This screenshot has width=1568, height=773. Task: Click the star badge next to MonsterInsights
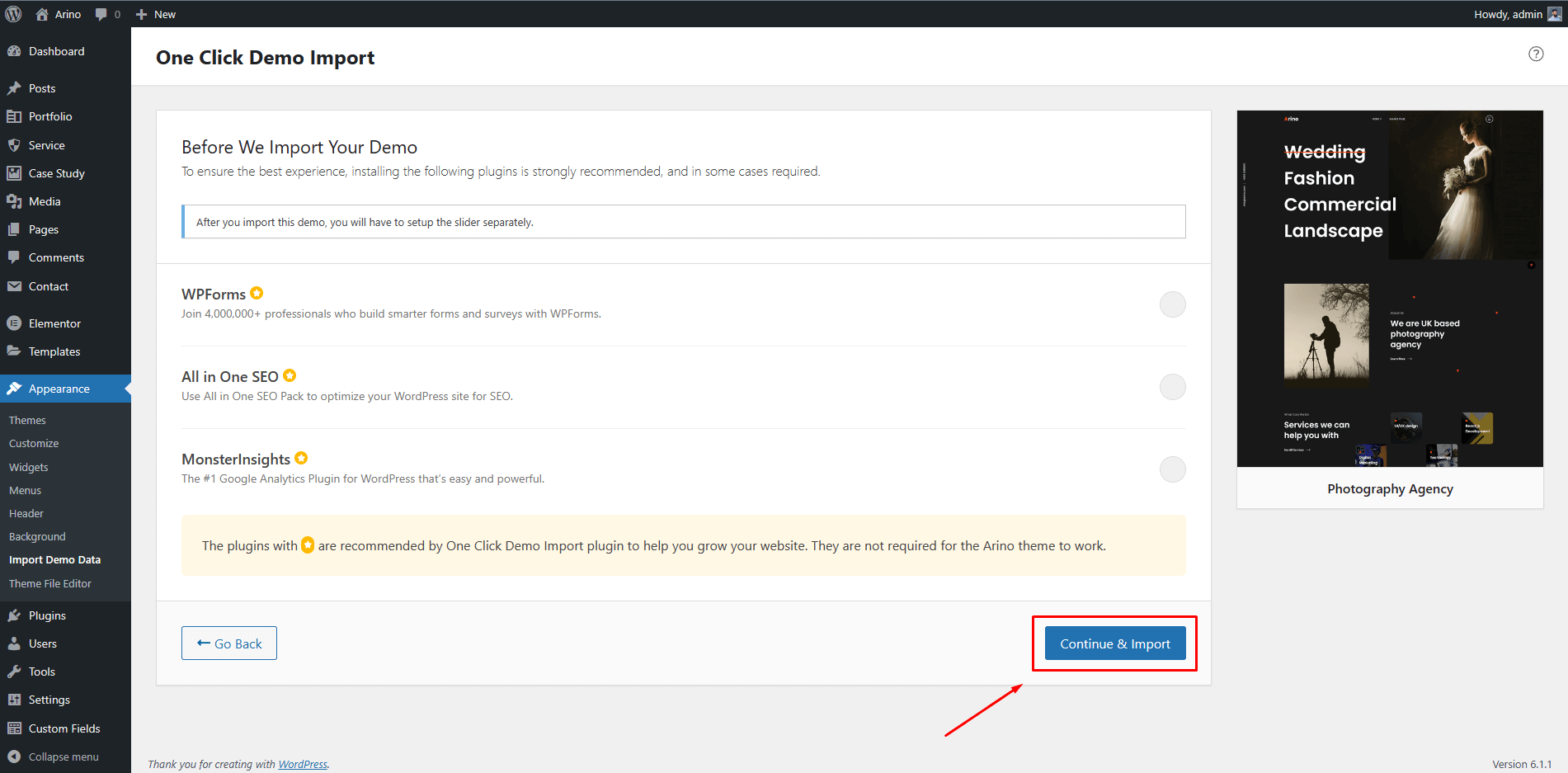pyautogui.click(x=301, y=458)
